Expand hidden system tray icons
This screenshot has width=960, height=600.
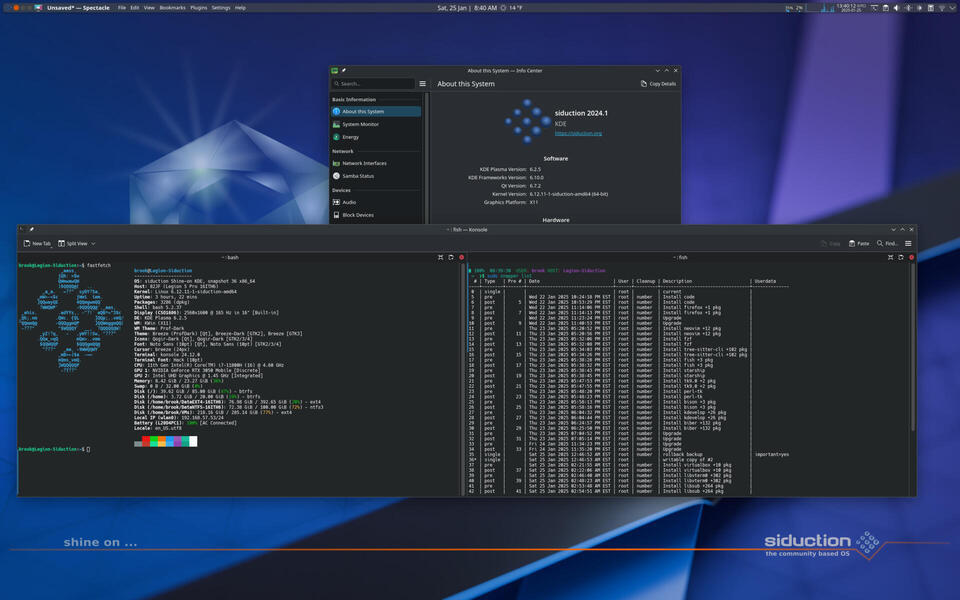[953, 8]
